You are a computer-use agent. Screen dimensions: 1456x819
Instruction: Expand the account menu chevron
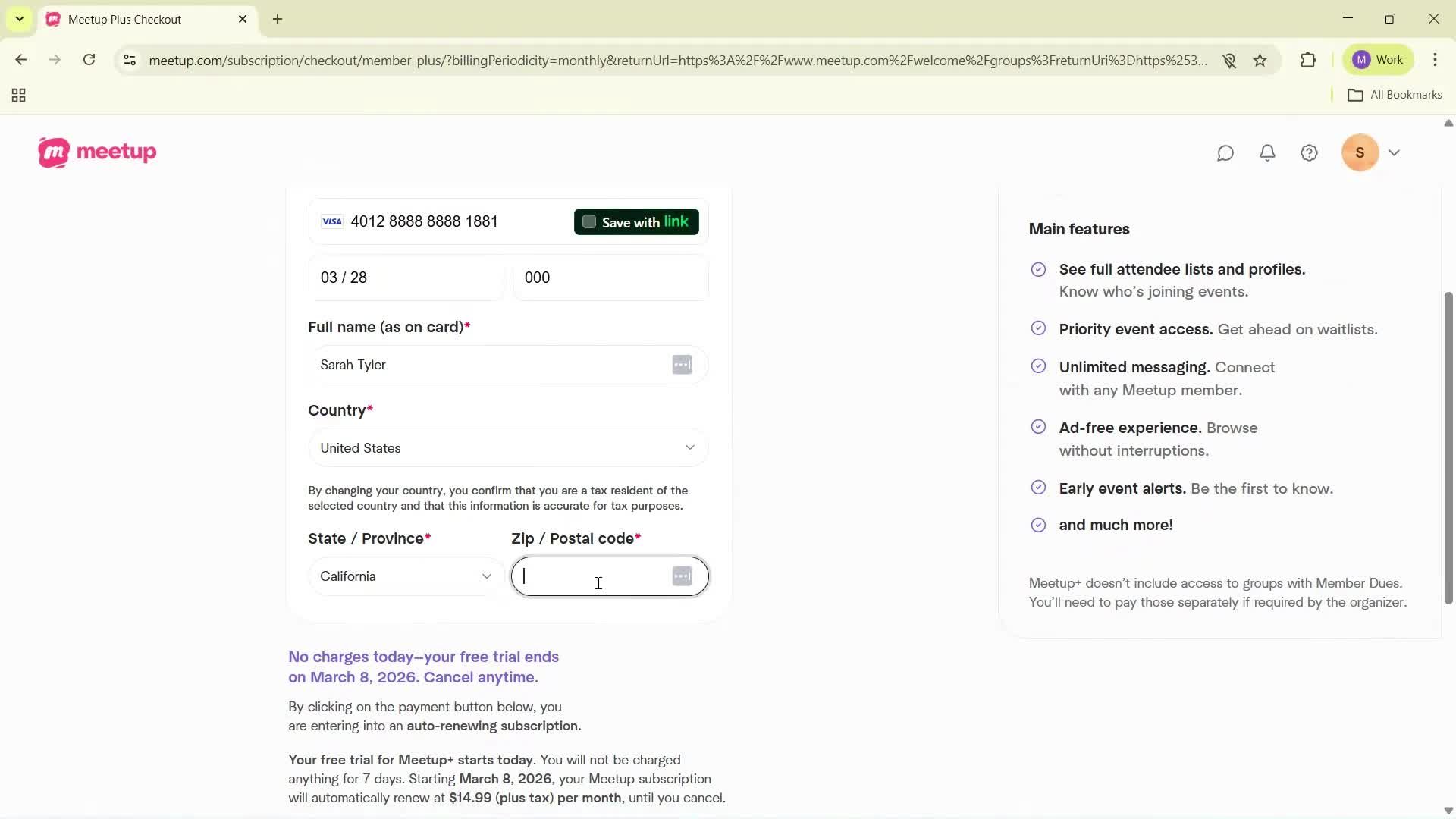(1395, 152)
